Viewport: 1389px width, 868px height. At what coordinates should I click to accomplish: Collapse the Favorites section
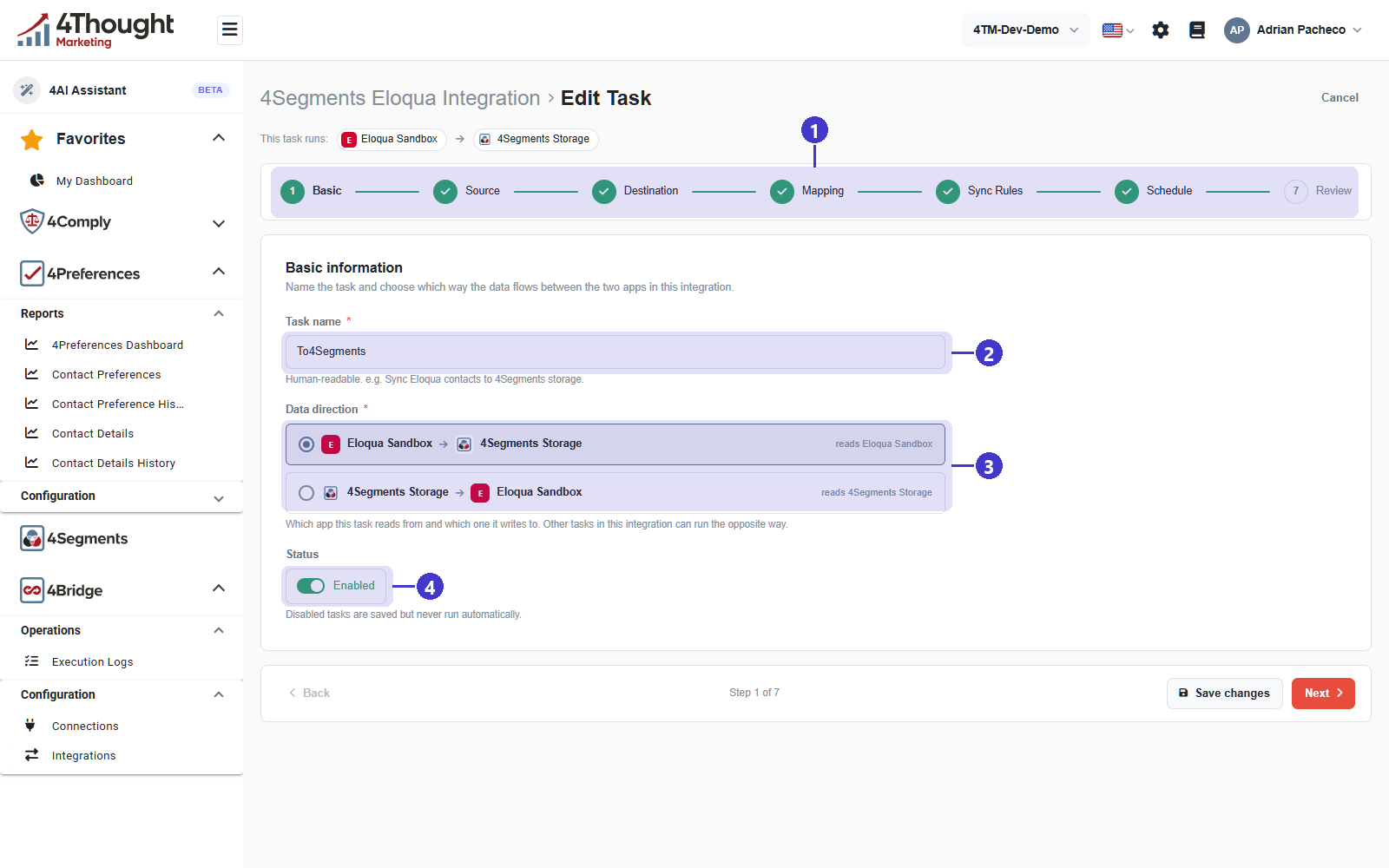[219, 138]
